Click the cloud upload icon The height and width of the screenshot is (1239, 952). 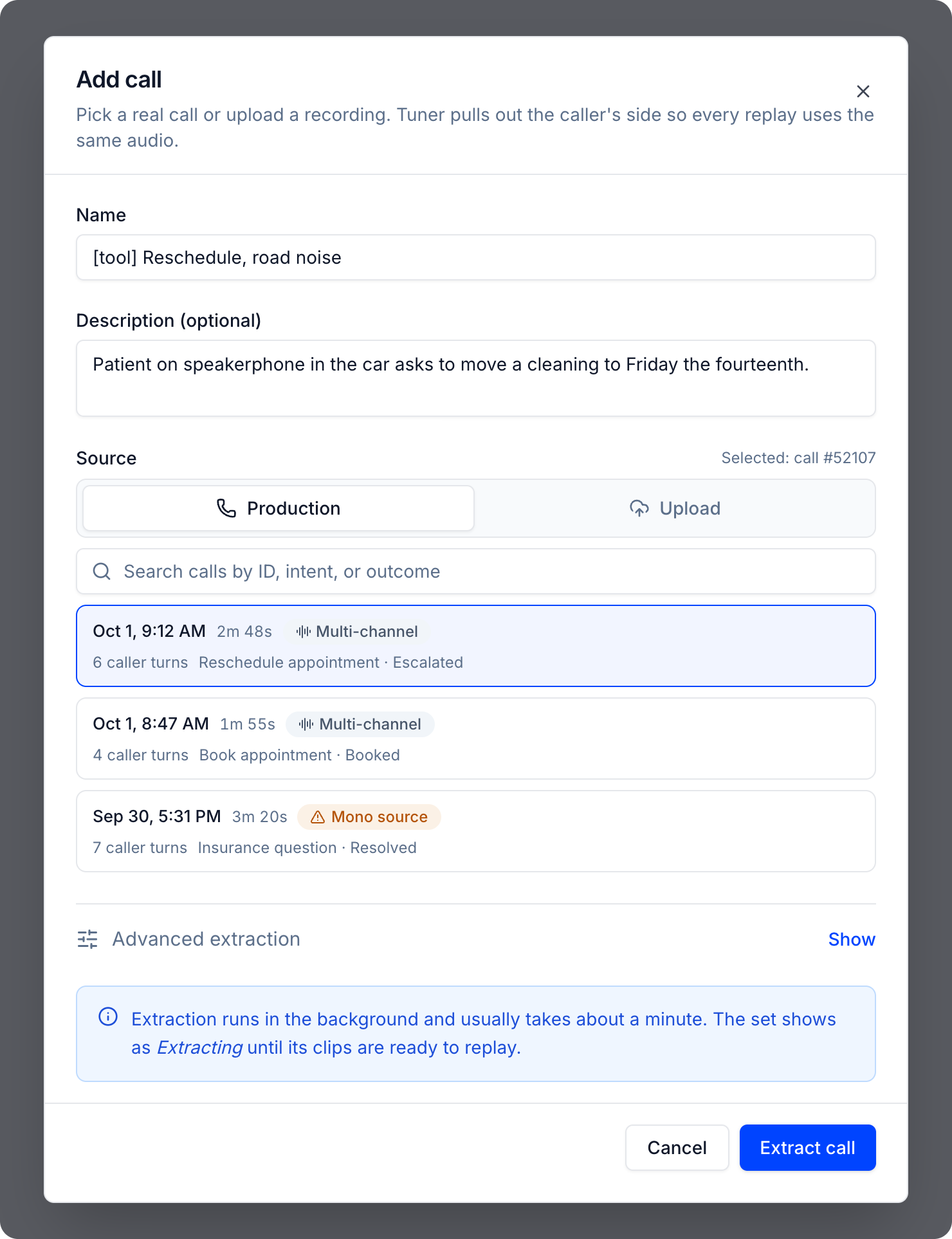pos(639,508)
